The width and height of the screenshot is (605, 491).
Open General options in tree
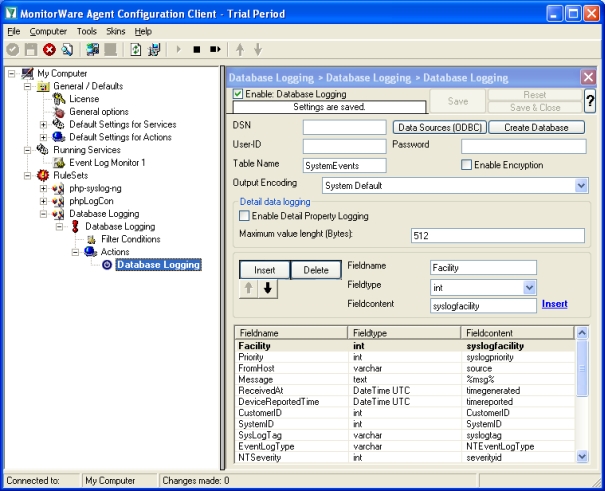[98, 111]
